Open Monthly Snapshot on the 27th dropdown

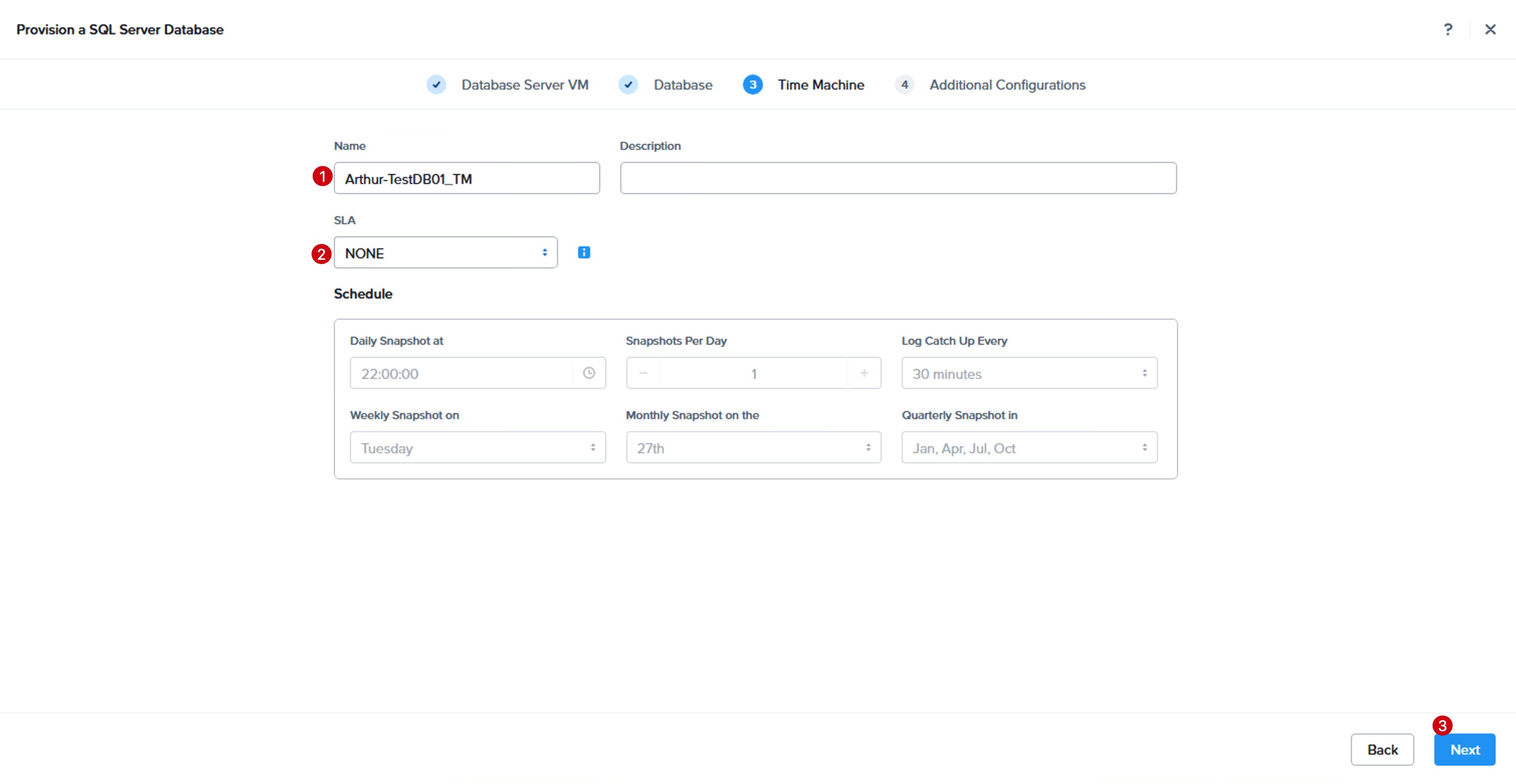point(753,447)
